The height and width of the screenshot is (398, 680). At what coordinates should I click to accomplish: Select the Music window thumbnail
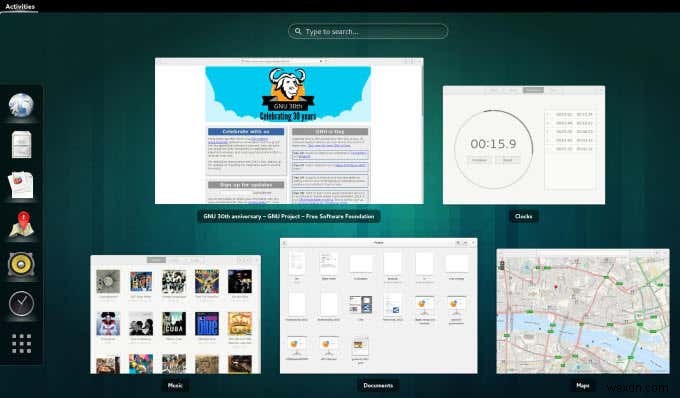pyautogui.click(x=176, y=314)
